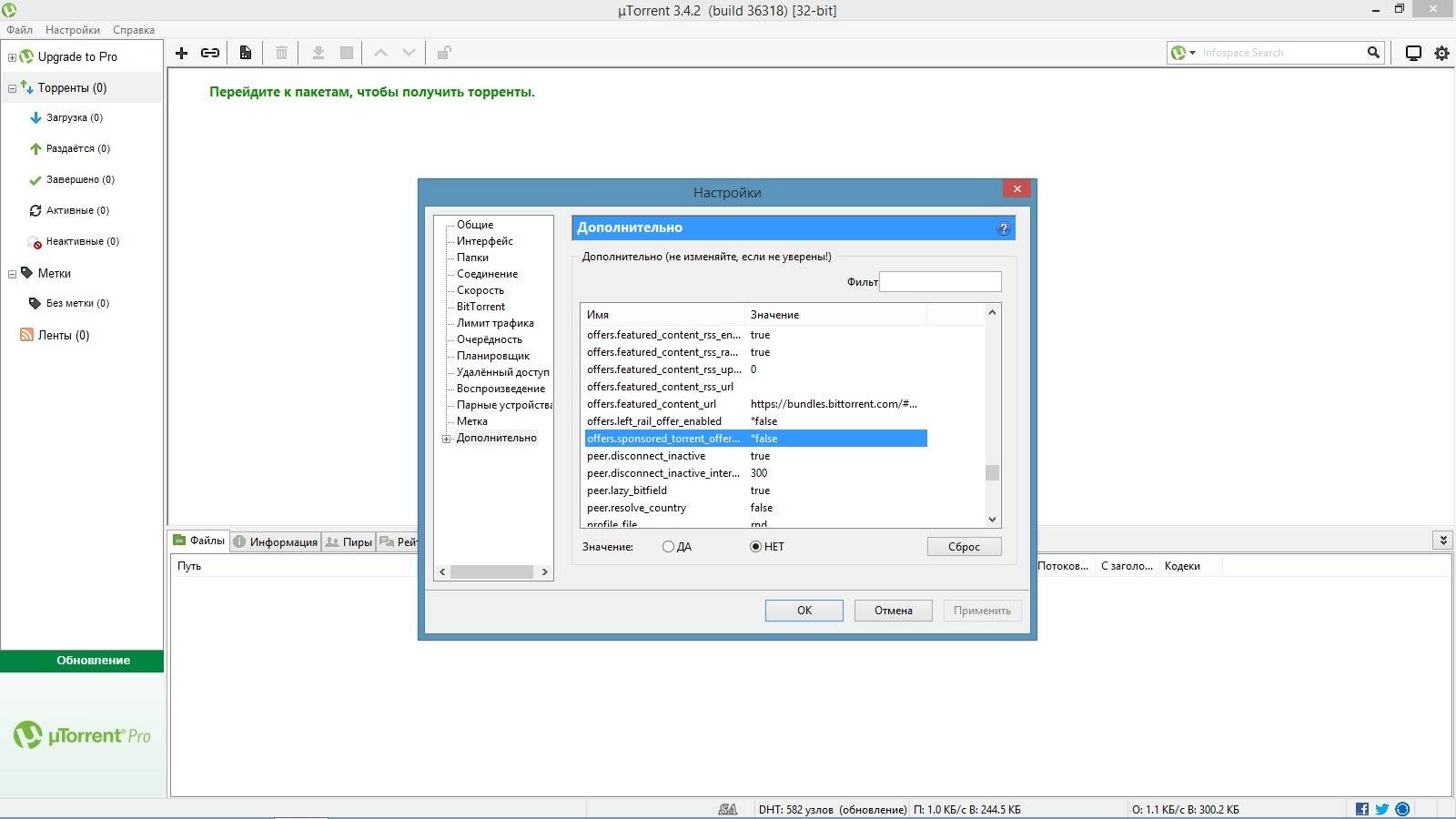Click the OK button
The width and height of the screenshot is (1456, 819).
click(x=804, y=611)
